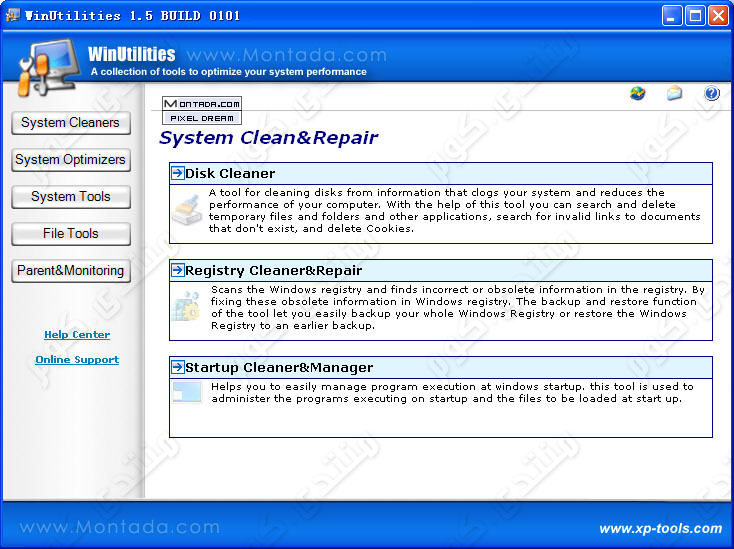Visit www.xp-tools.com footer link

[660, 529]
